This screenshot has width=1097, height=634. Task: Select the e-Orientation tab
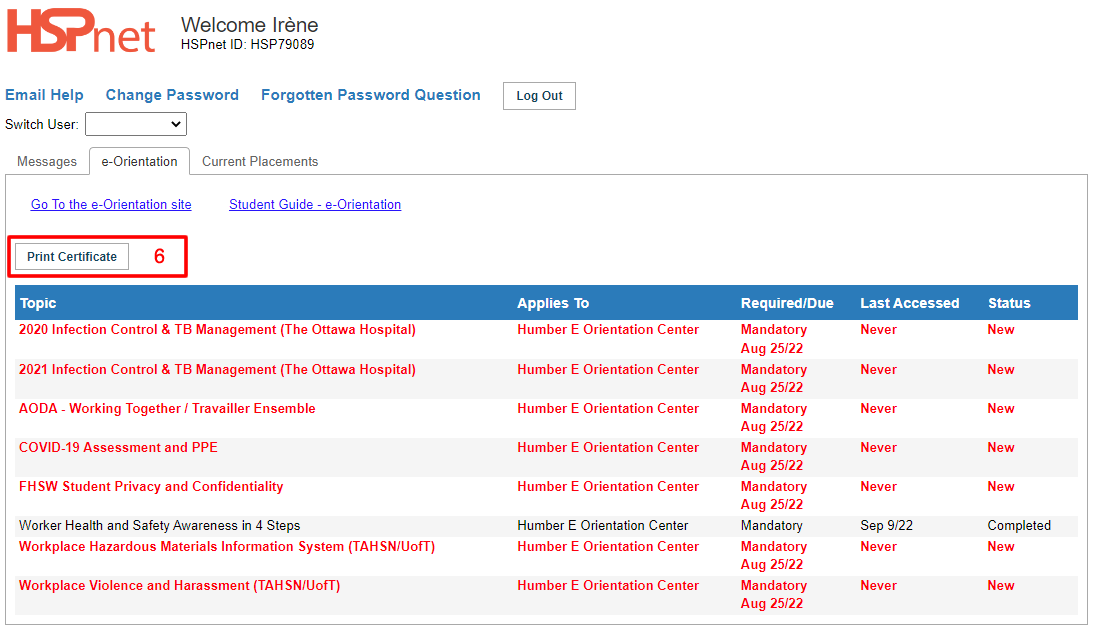click(x=139, y=162)
